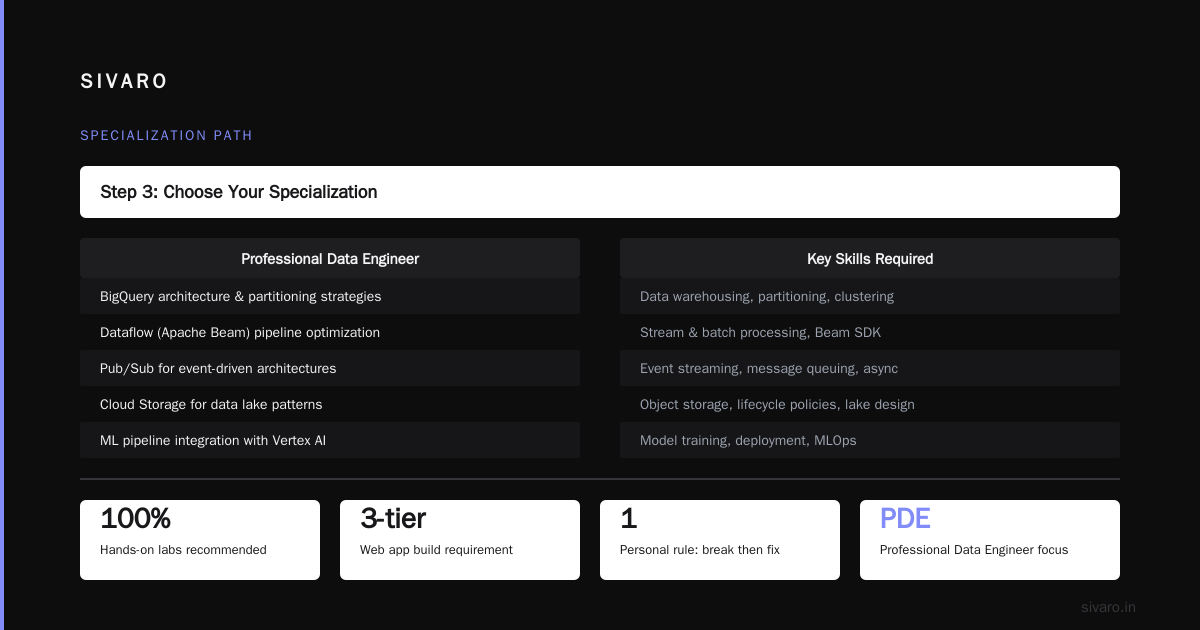Open the sivaro.in footer link
The height and width of the screenshot is (630, 1200).
tap(1108, 607)
